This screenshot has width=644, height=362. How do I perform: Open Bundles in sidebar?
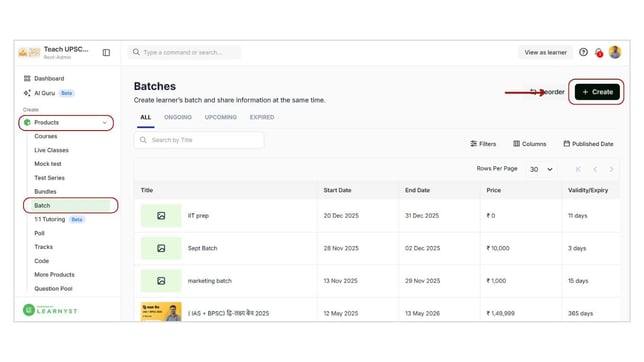point(45,192)
